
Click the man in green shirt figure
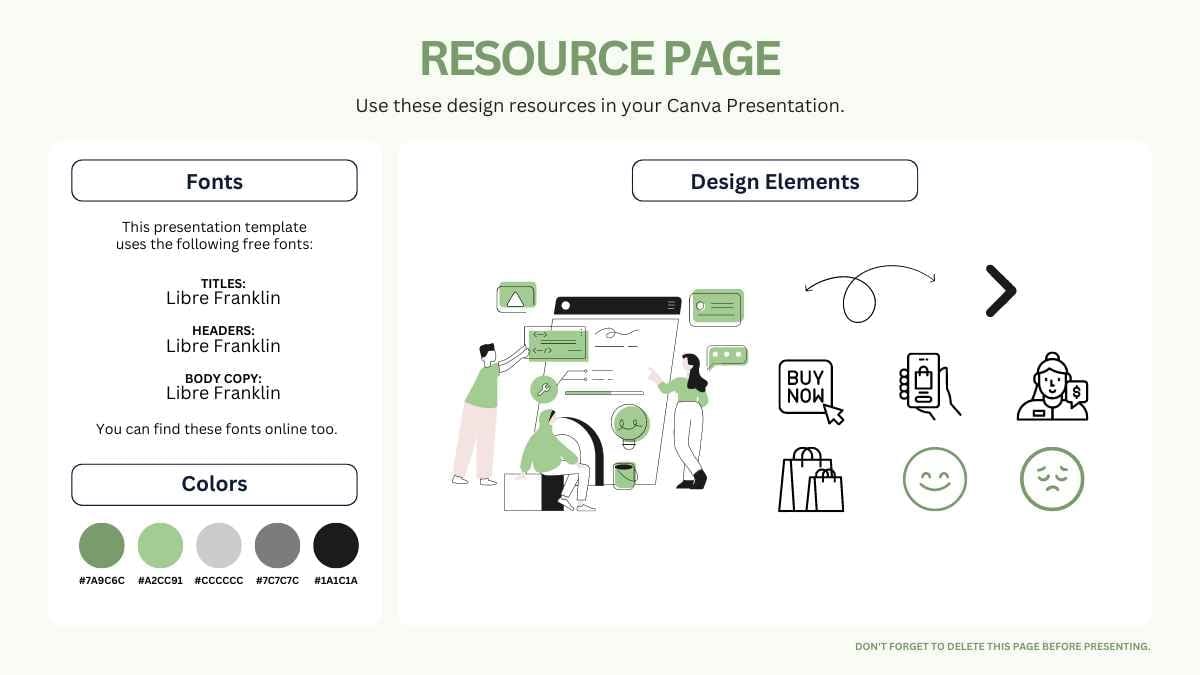point(481,413)
